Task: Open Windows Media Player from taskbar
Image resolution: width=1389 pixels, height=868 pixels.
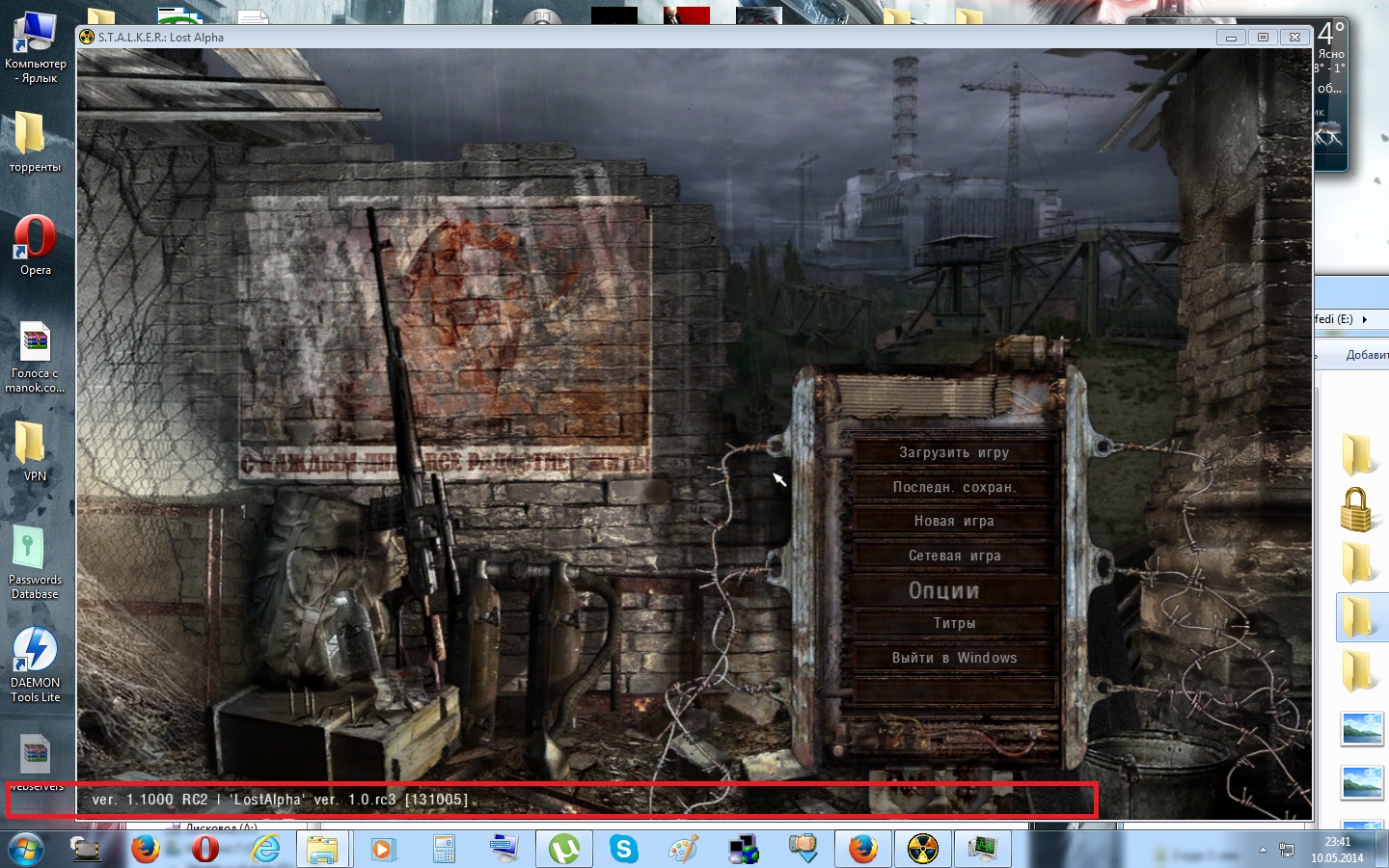Action: [x=383, y=849]
